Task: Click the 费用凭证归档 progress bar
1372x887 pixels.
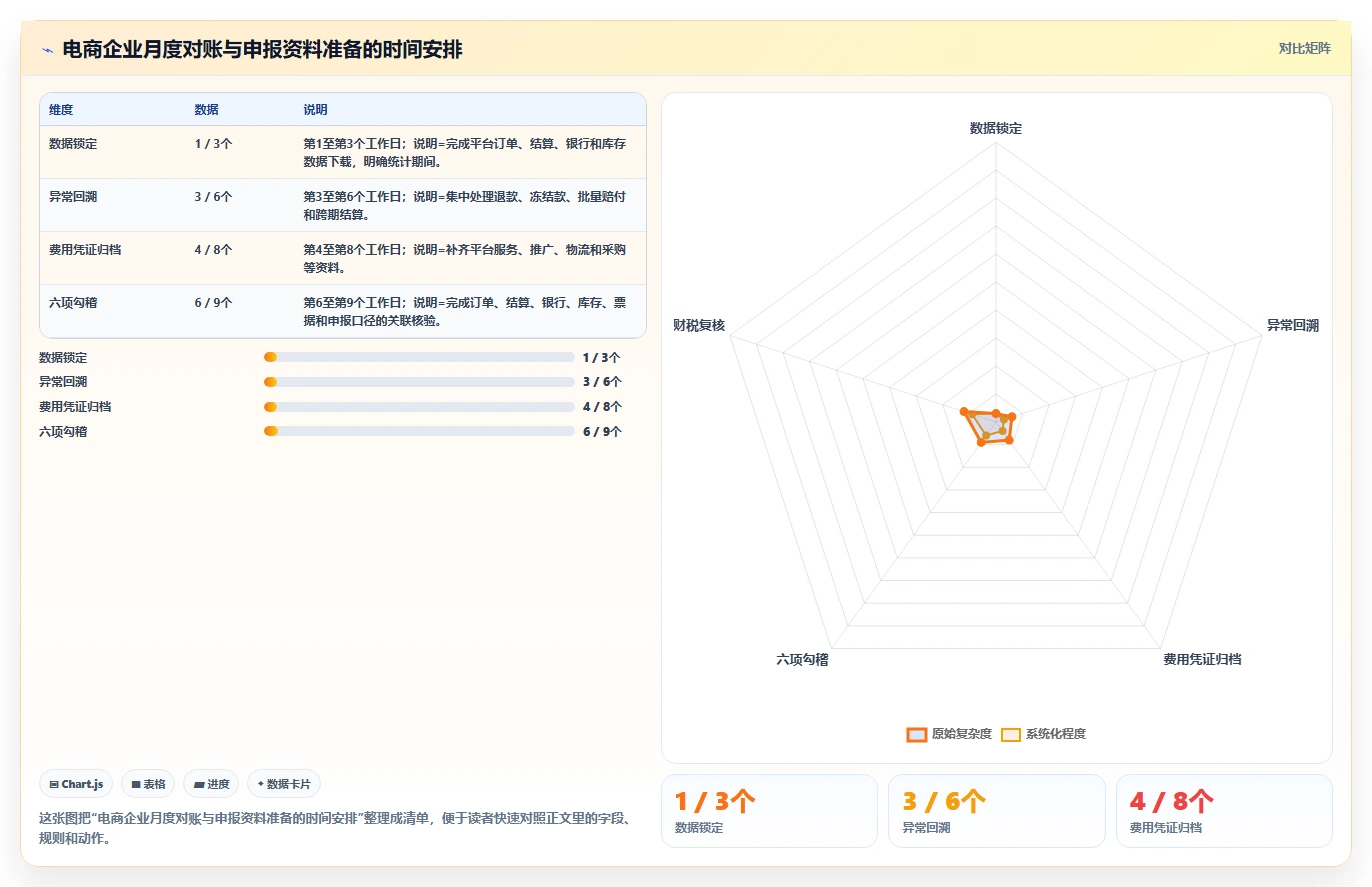Action: click(419, 406)
